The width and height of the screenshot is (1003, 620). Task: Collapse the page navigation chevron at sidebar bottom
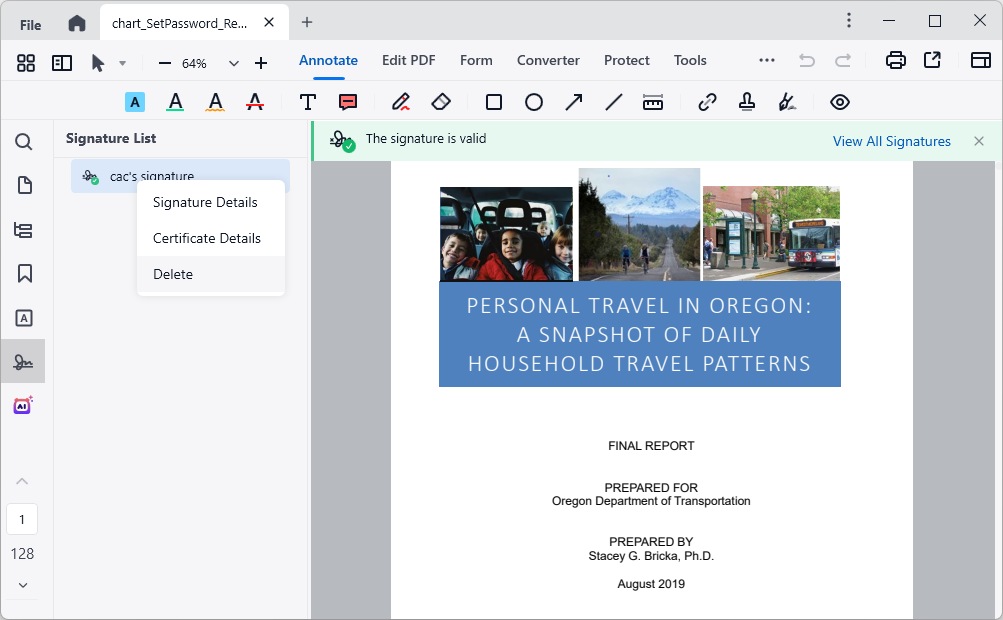pos(22,481)
